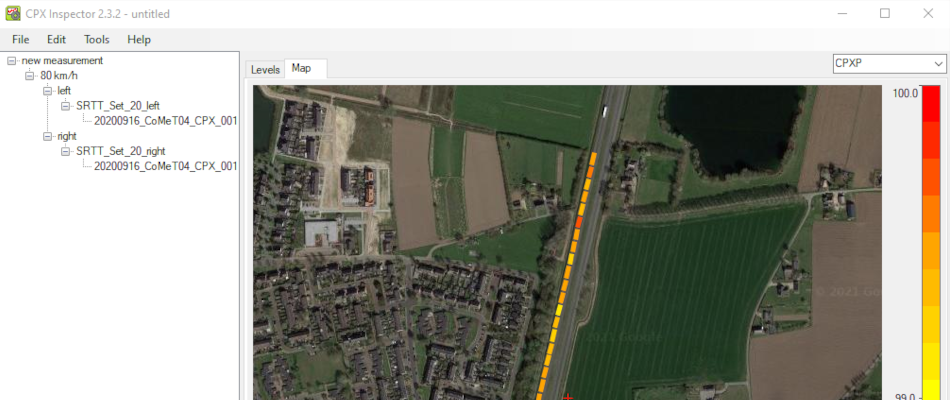This screenshot has height=400, width=950.
Task: Select 20200916_CoMeT04_CPX_001 under SRTT_Set_20_right
Action: click(x=165, y=166)
